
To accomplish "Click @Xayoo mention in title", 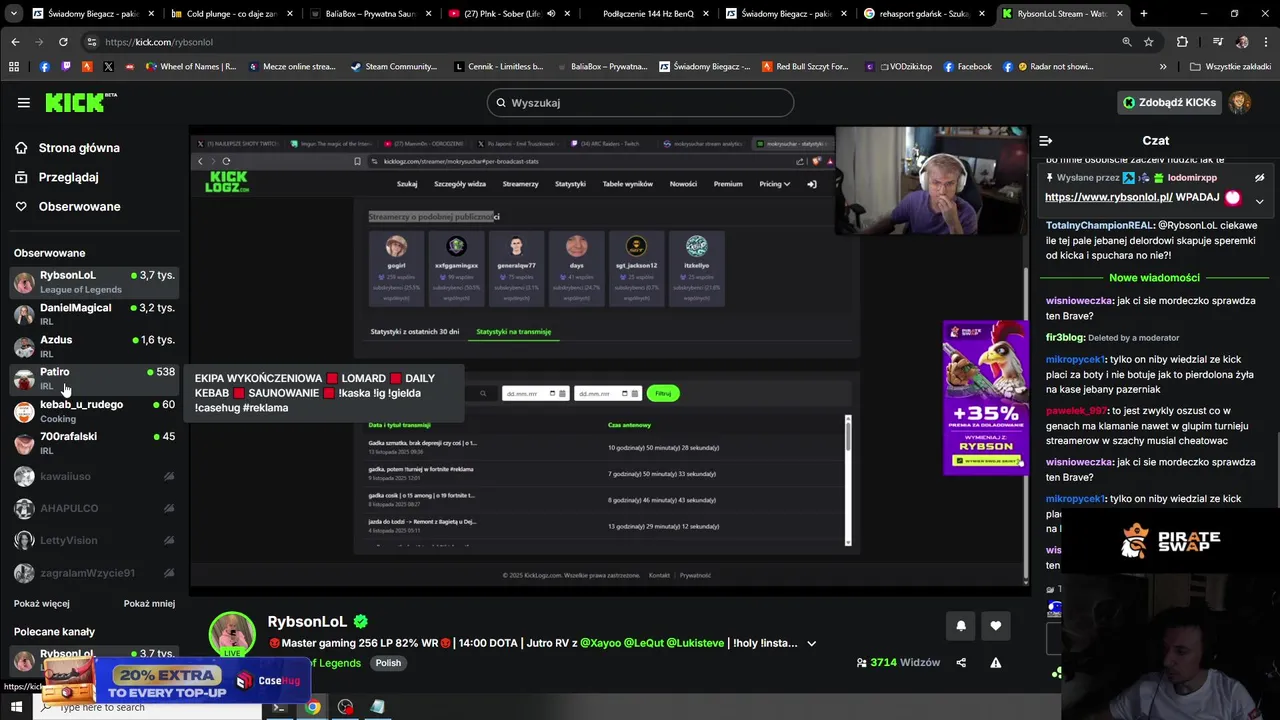I will (x=601, y=643).
